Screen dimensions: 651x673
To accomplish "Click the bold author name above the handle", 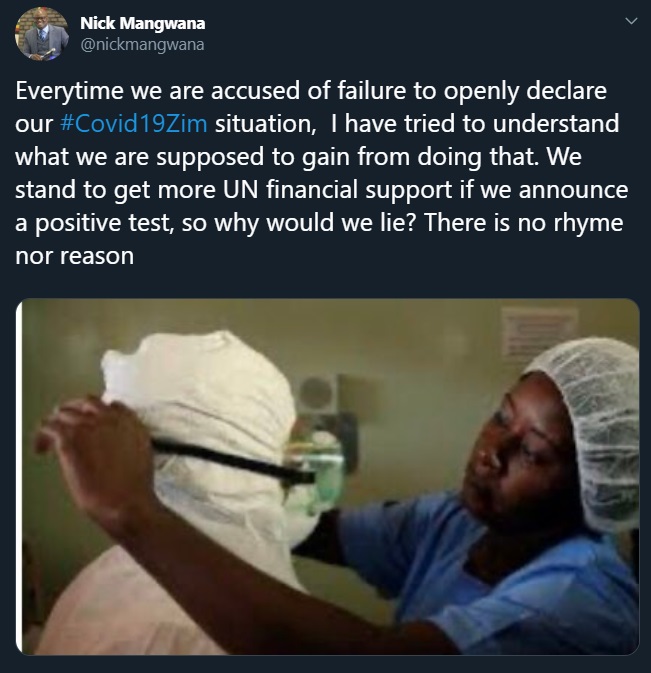I will (142, 23).
